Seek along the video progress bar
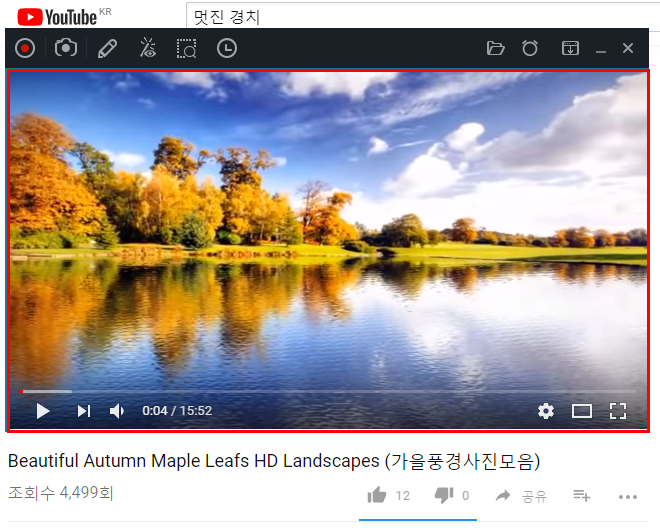This screenshot has height=528, width=660. 328,392
